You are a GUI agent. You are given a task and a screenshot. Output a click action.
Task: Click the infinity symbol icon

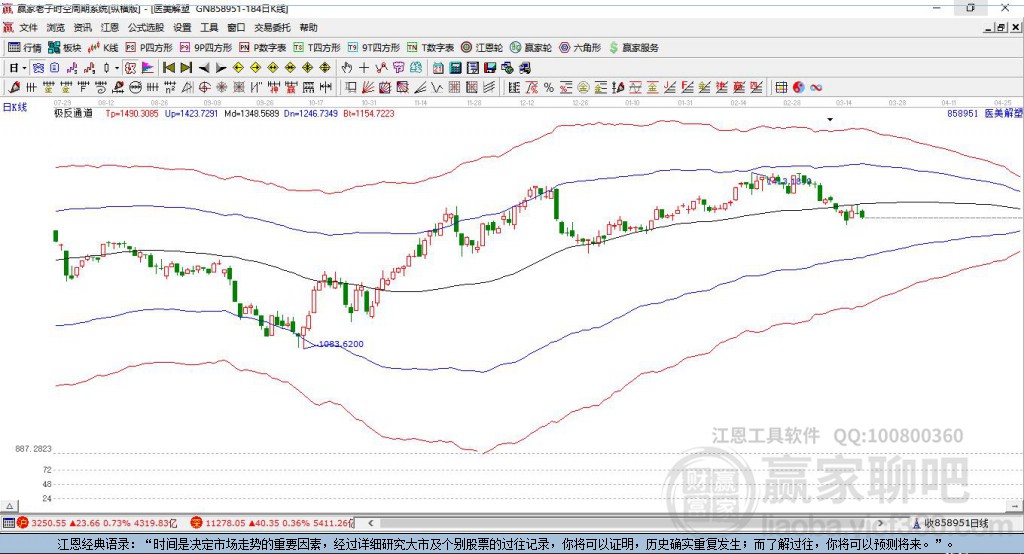click(x=816, y=88)
